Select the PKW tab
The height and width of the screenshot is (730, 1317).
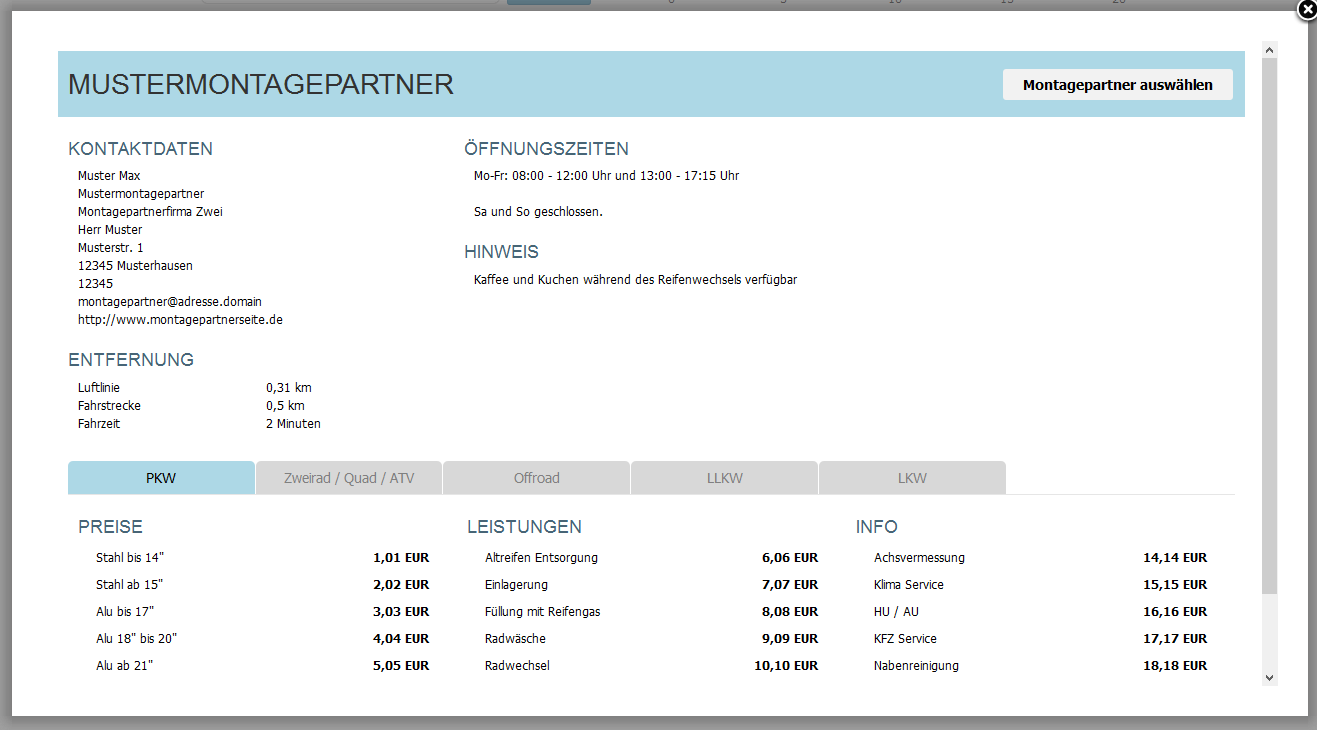pos(161,478)
